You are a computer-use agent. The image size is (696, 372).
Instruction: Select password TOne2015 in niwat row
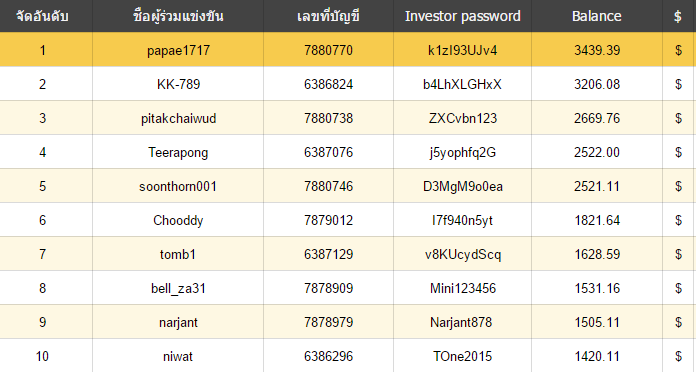click(x=463, y=356)
